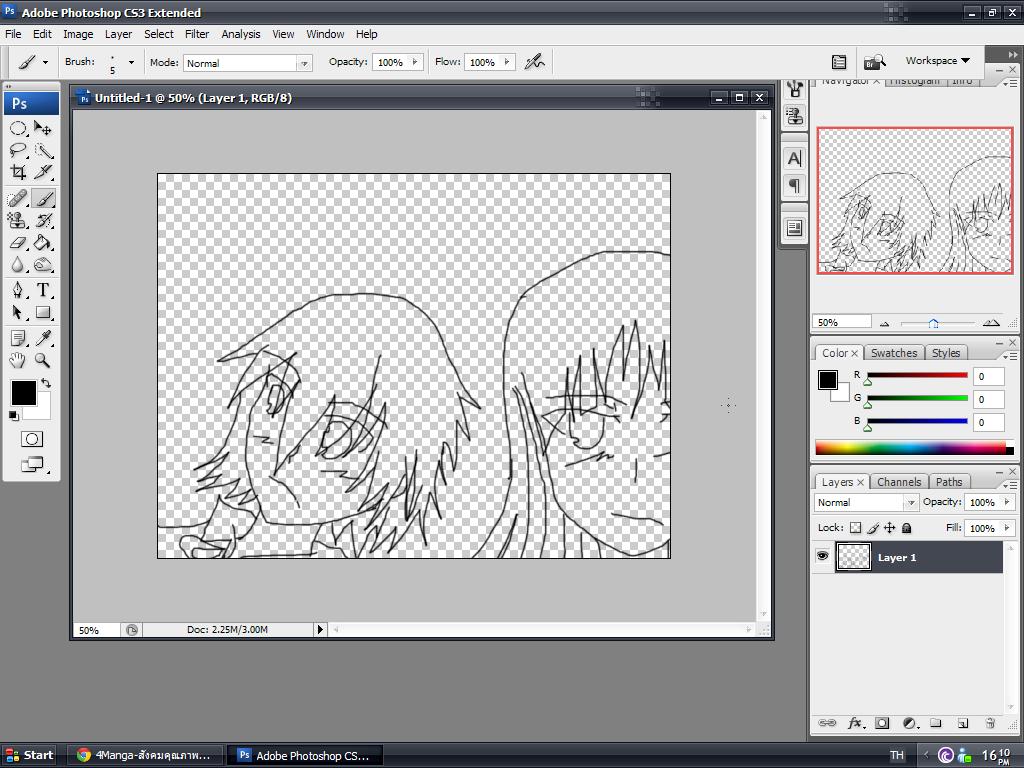Toggle lock transparent pixels for layer
Image resolution: width=1024 pixels, height=768 pixels.
click(x=855, y=528)
